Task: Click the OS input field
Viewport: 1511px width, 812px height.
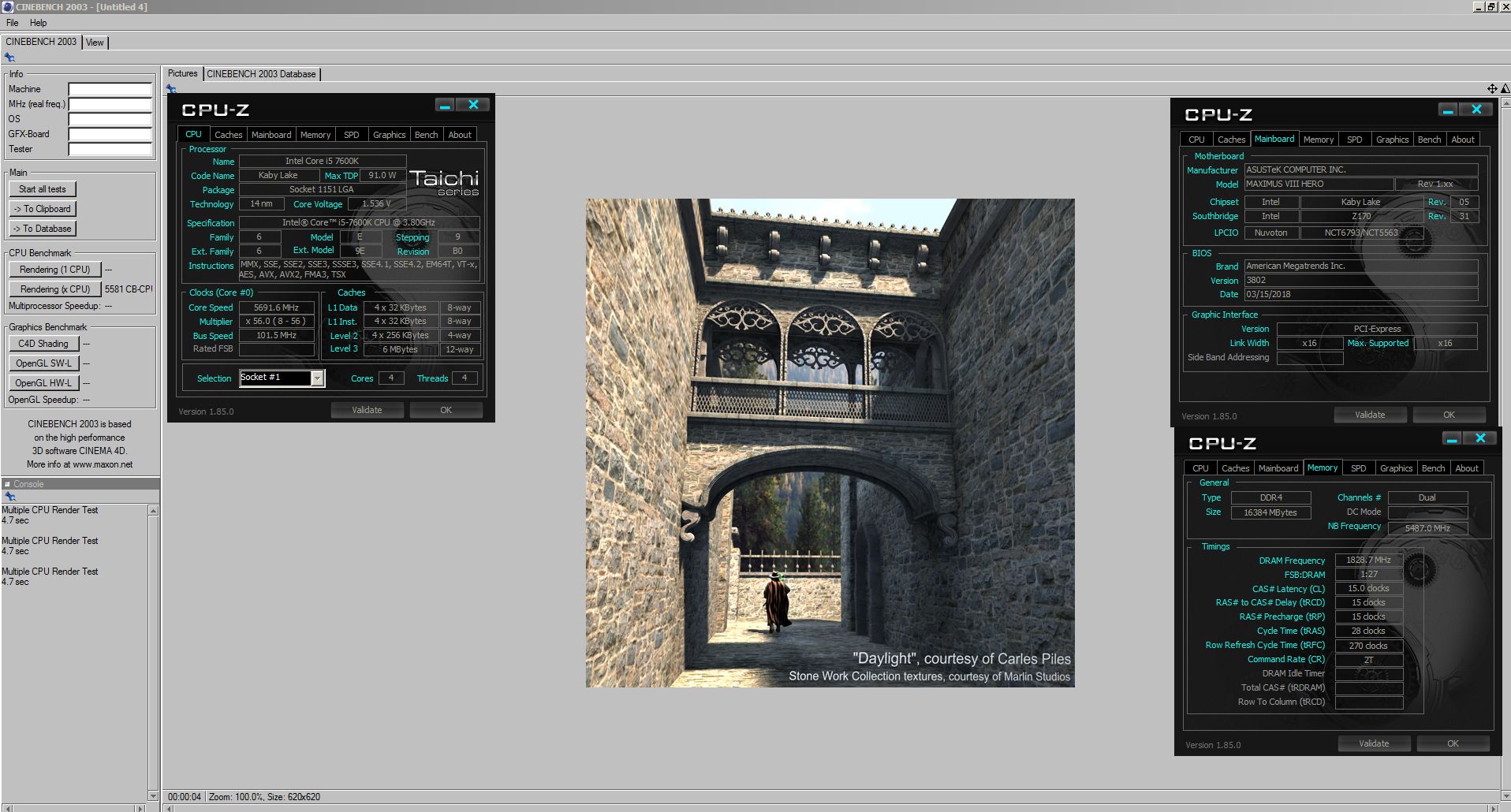Action: coord(110,119)
